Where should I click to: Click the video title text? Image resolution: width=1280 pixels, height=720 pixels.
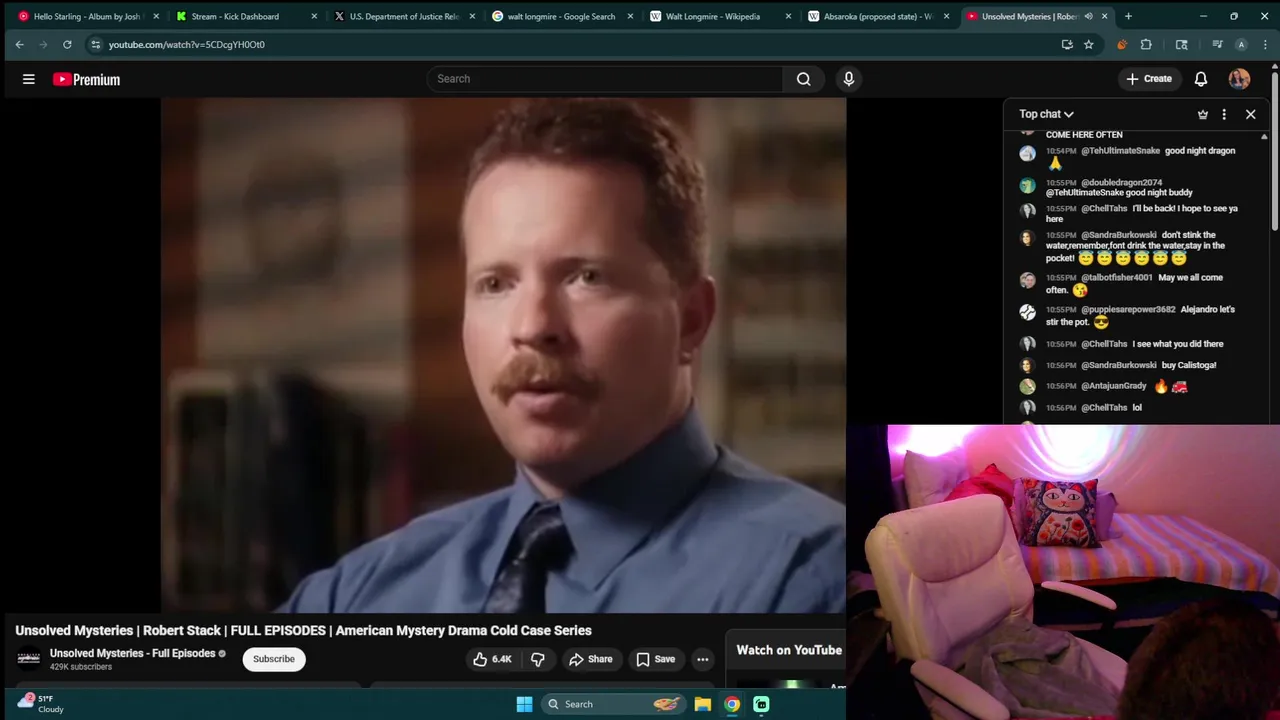[x=303, y=631]
